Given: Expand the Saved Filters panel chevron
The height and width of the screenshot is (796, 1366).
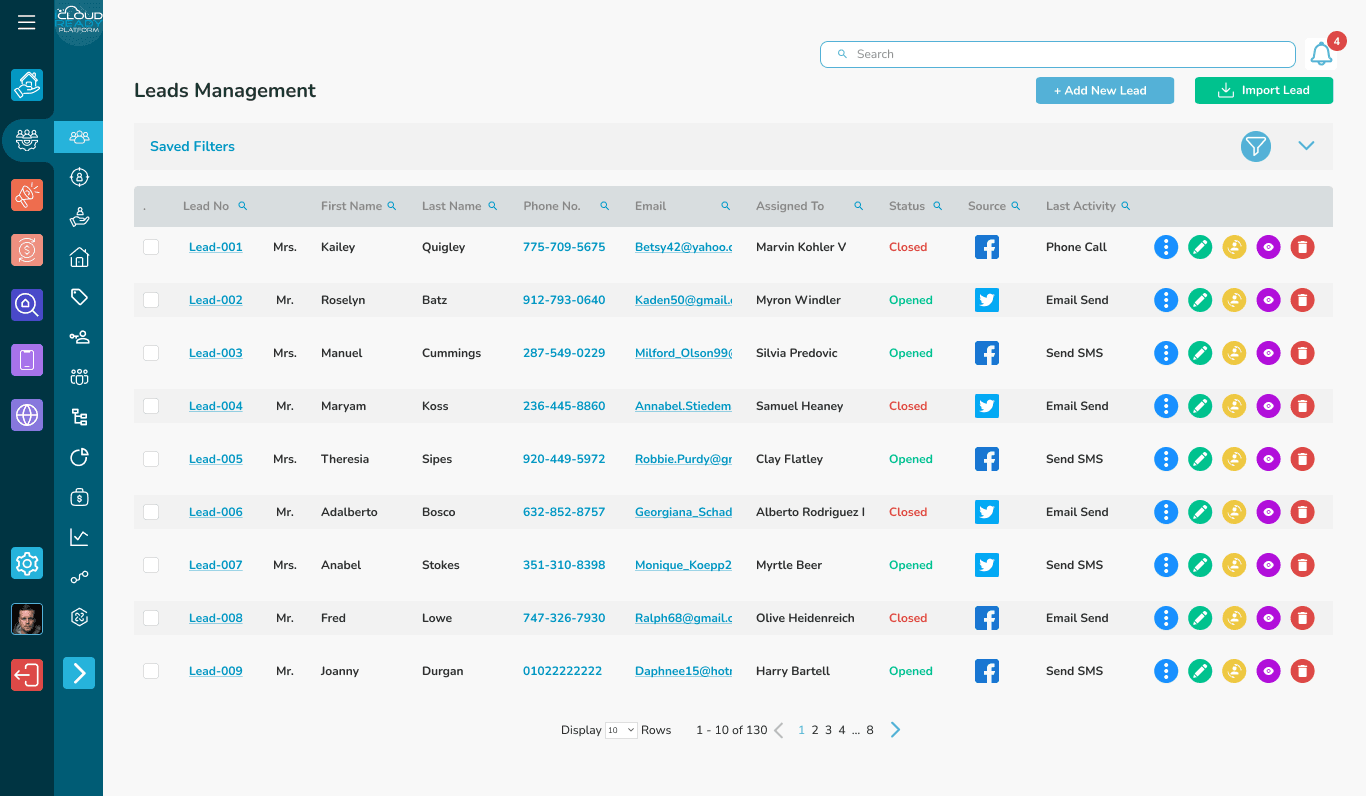Looking at the screenshot, I should coord(1306,145).
